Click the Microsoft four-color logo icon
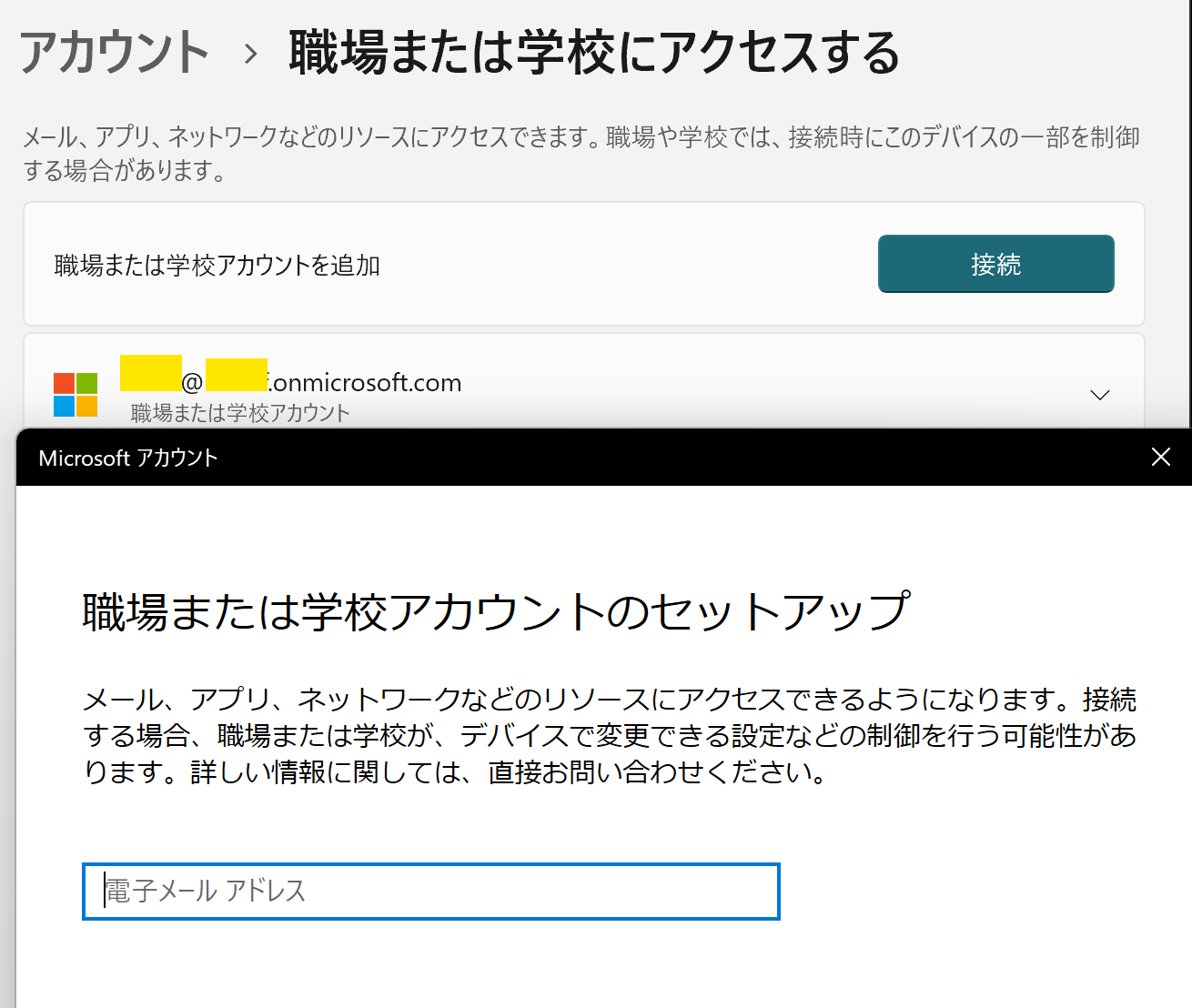Viewport: 1192px width, 1008px height. 76,395
